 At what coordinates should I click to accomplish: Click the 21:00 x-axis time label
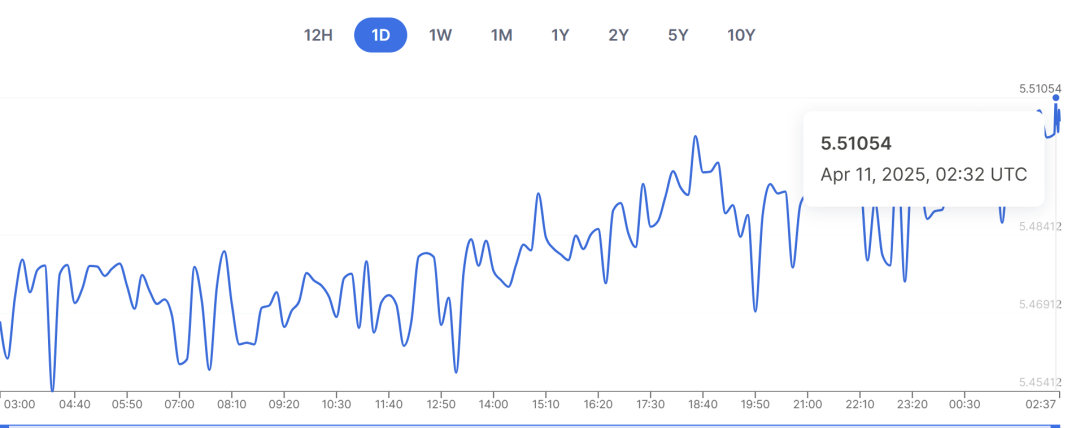click(807, 404)
